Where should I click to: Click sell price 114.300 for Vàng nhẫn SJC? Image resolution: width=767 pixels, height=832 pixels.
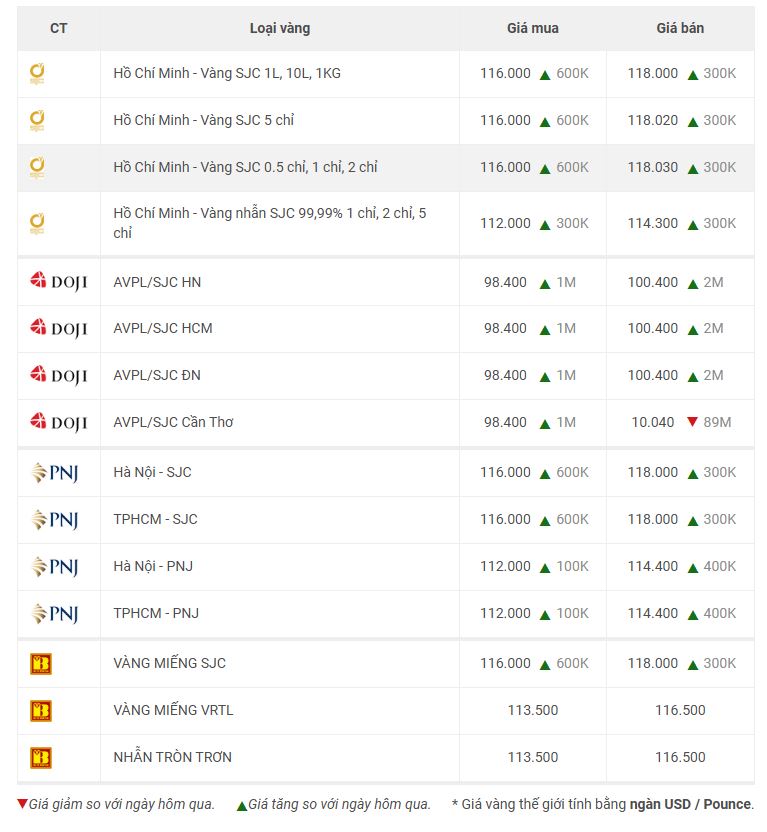pyautogui.click(x=653, y=223)
